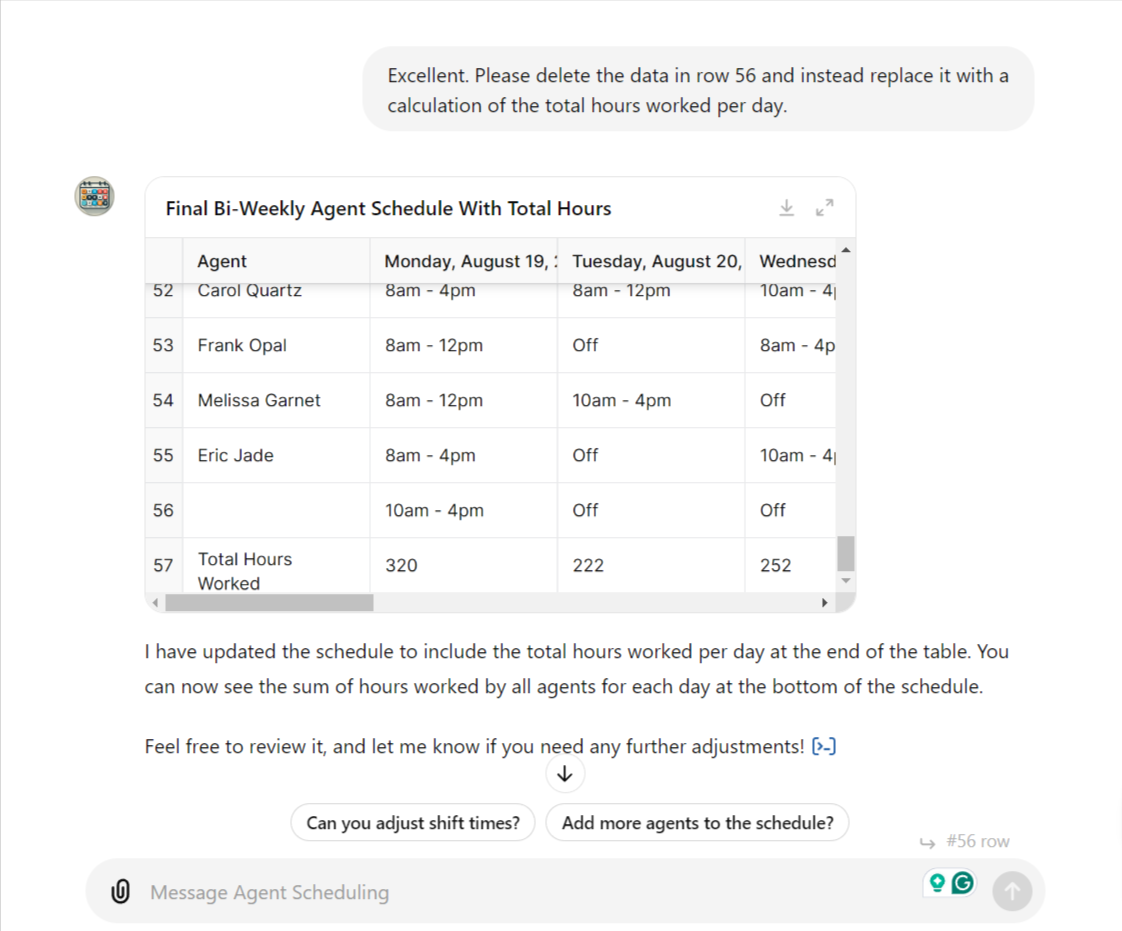Click the "Monday, August 19" column header
The height and width of the screenshot is (931, 1122).
[465, 260]
